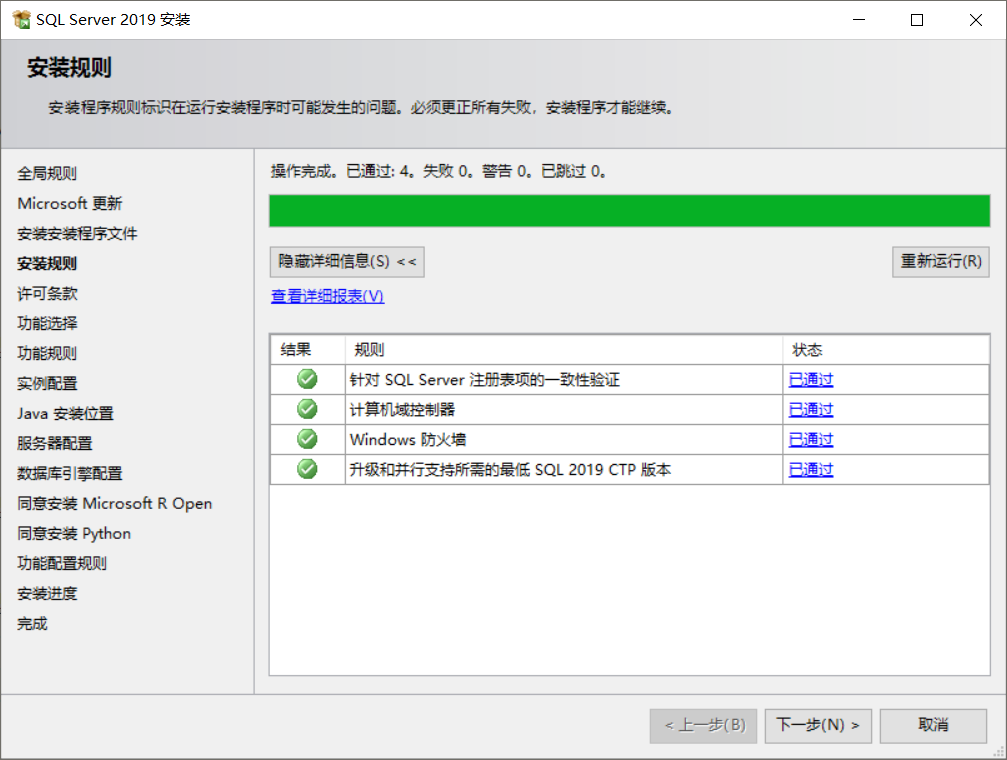Select 功能选择 step in sidebar
The width and height of the screenshot is (1007, 760).
click(x=47, y=323)
